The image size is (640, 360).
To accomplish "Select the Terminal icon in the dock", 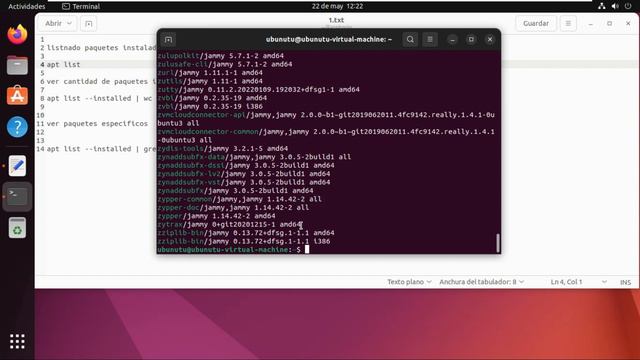I will point(17,197).
